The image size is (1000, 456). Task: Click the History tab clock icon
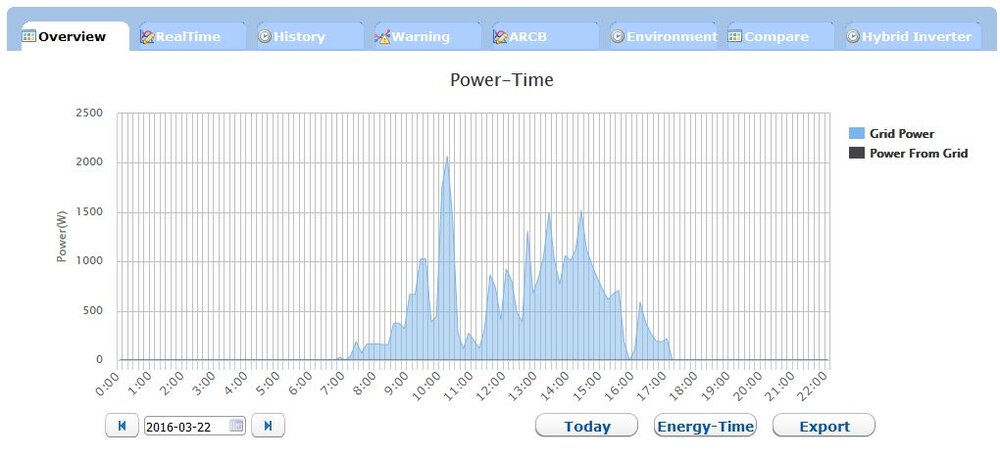point(265,37)
